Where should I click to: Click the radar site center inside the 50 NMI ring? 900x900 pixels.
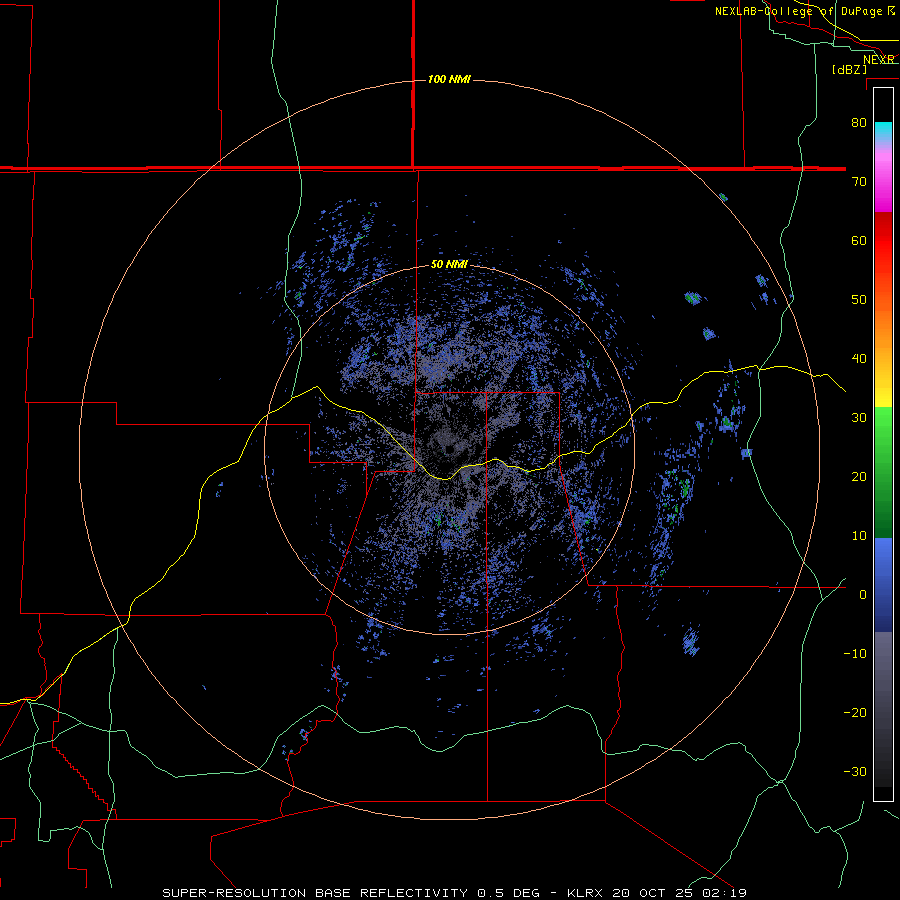click(449, 449)
